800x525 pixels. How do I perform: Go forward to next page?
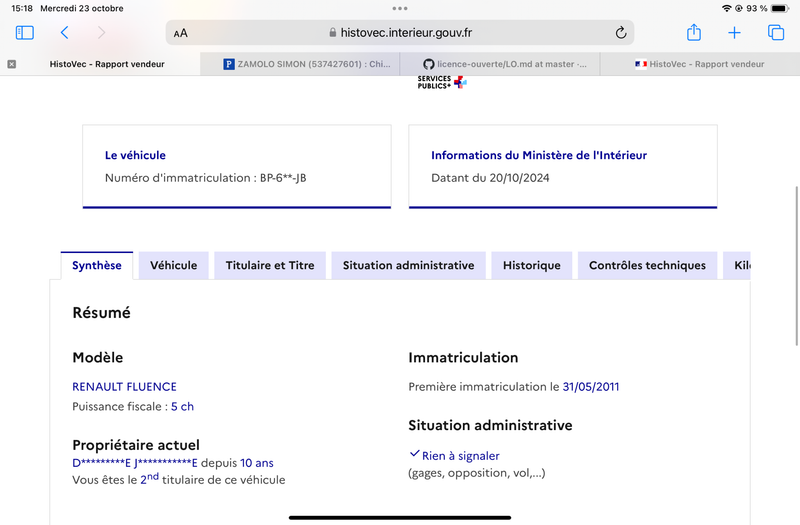coord(101,33)
